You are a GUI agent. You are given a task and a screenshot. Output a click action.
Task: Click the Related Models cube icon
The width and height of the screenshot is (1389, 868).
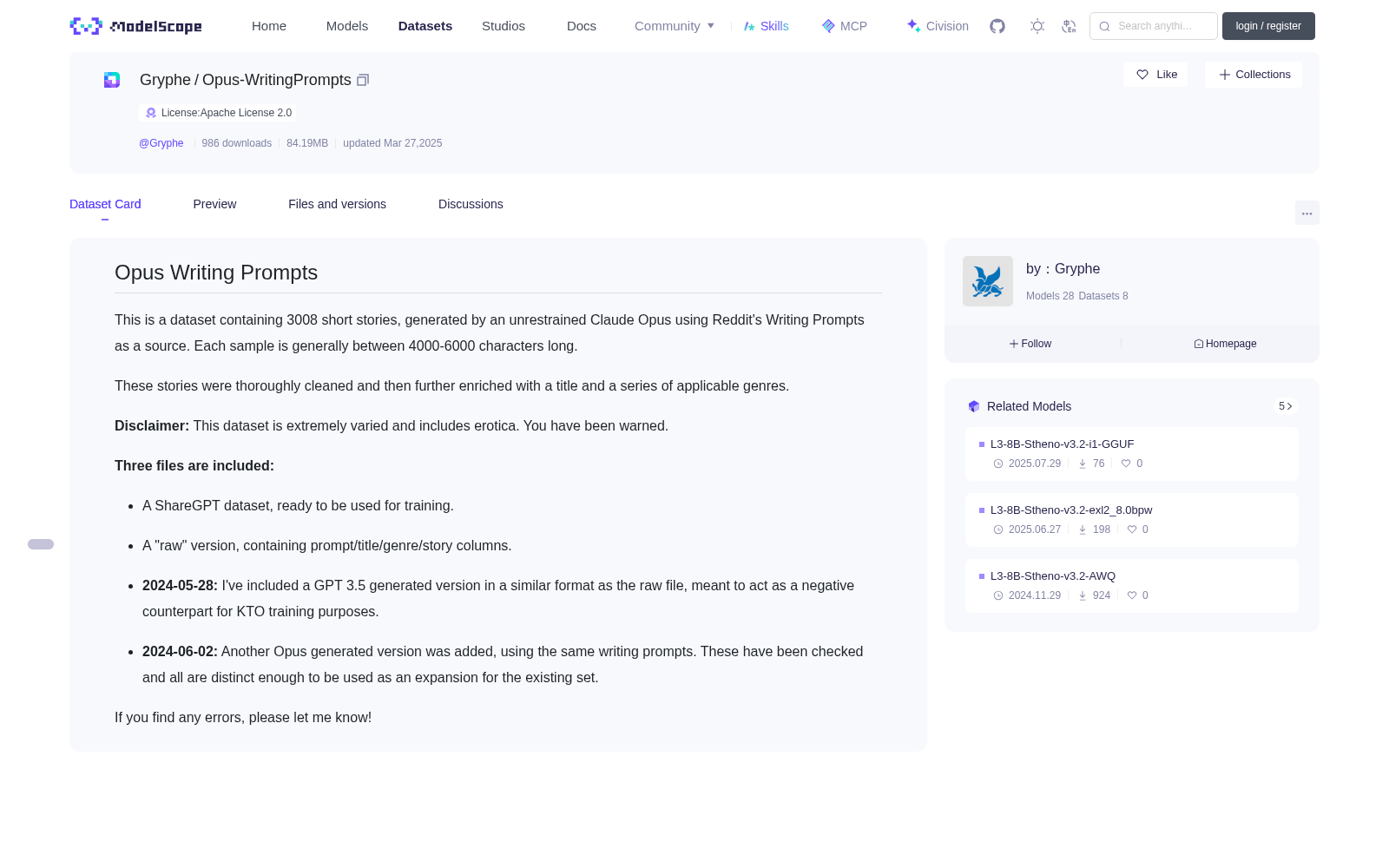(x=974, y=406)
